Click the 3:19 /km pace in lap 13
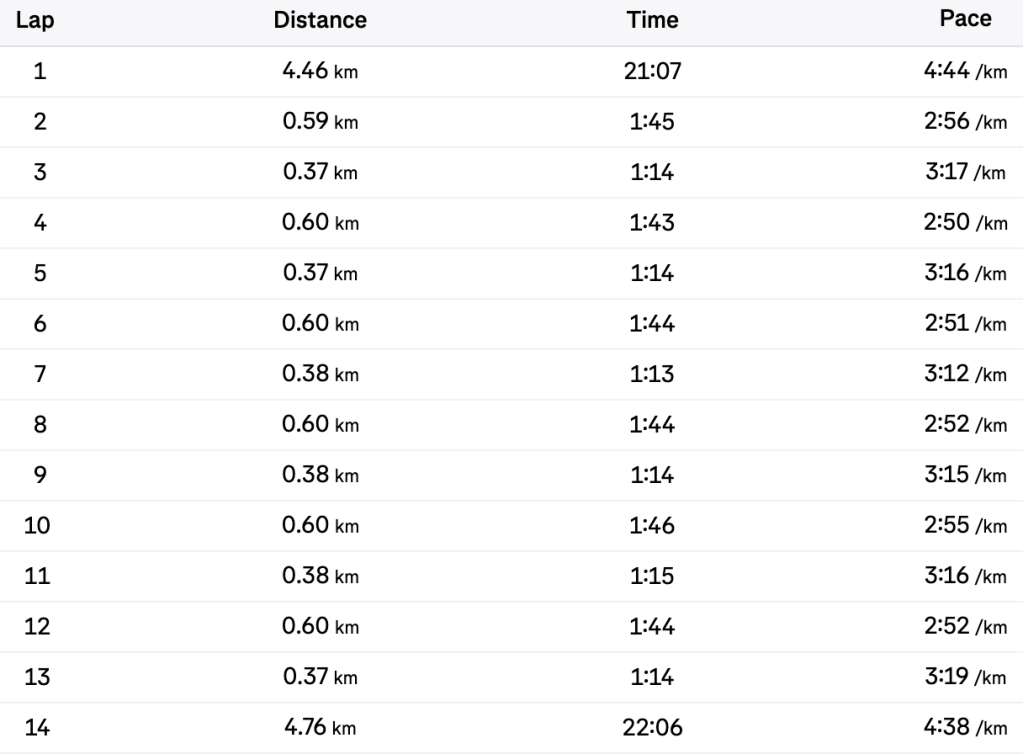Image resolution: width=1023 pixels, height=754 pixels. [965, 677]
